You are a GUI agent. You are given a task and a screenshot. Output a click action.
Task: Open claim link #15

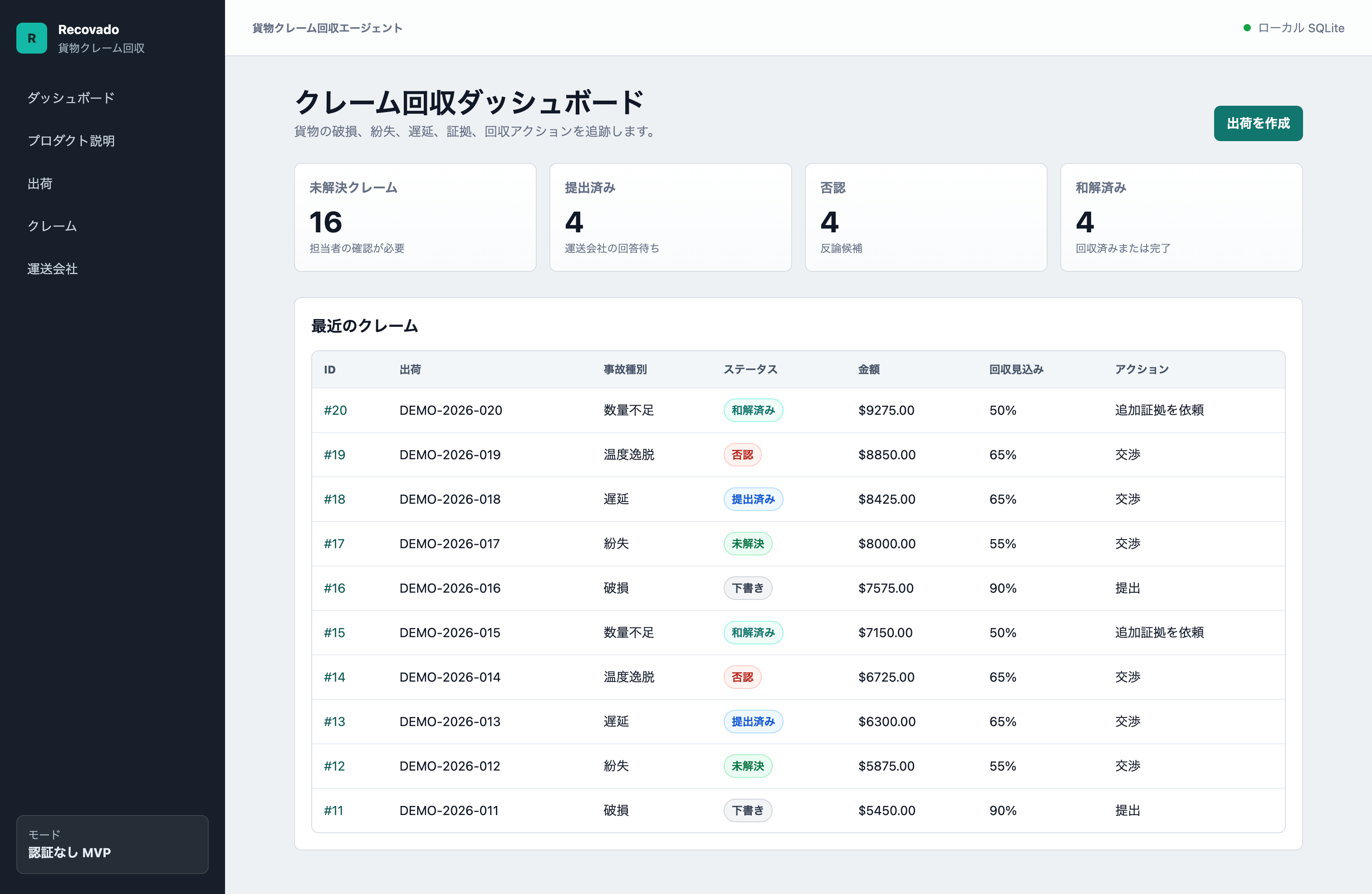point(334,632)
